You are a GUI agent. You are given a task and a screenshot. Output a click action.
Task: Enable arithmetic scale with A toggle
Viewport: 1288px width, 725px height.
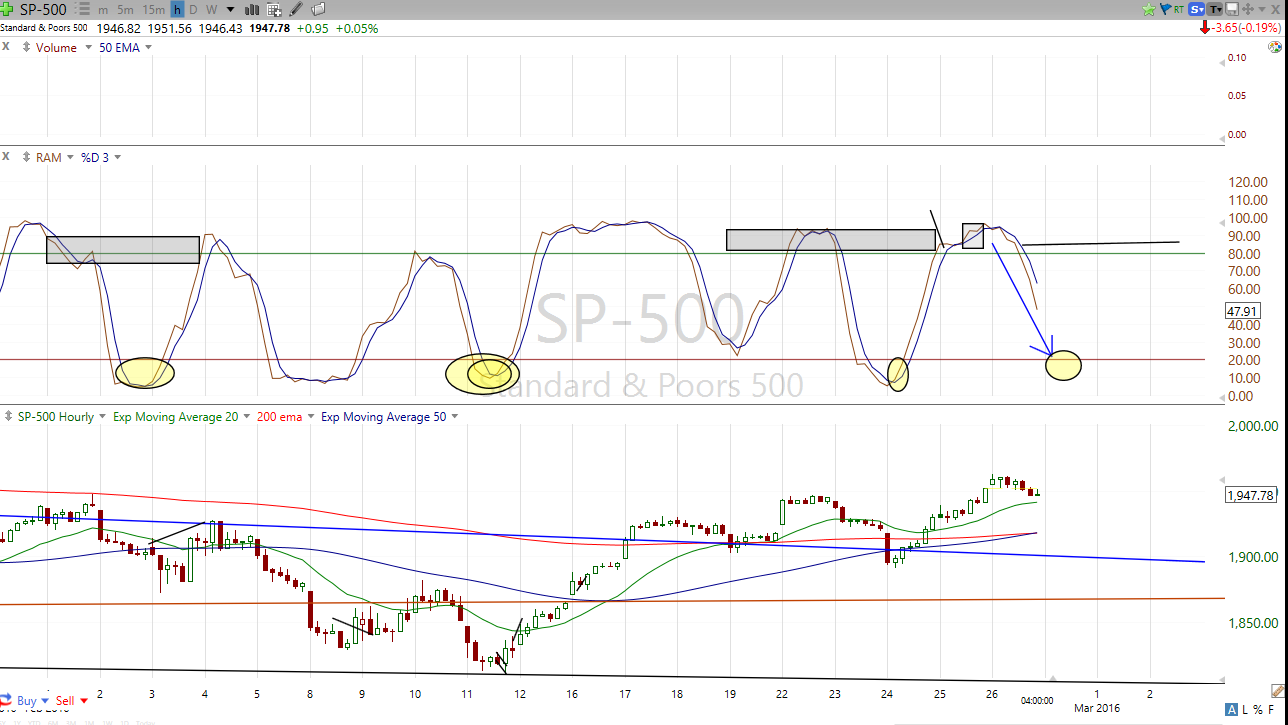point(1232,709)
